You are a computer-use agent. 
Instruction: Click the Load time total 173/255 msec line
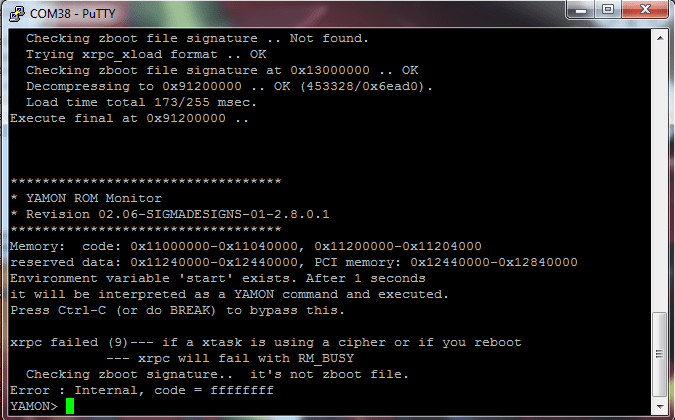pyautogui.click(x=141, y=102)
